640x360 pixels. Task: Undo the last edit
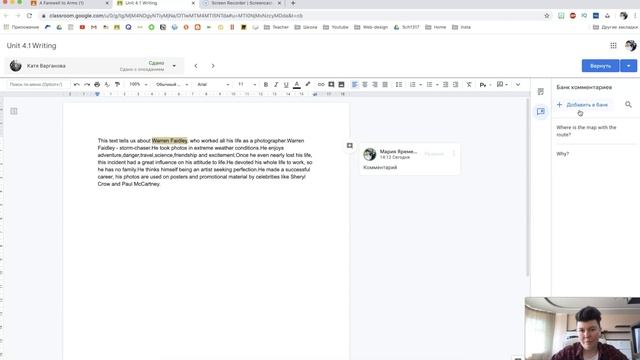pyautogui.click(x=76, y=84)
